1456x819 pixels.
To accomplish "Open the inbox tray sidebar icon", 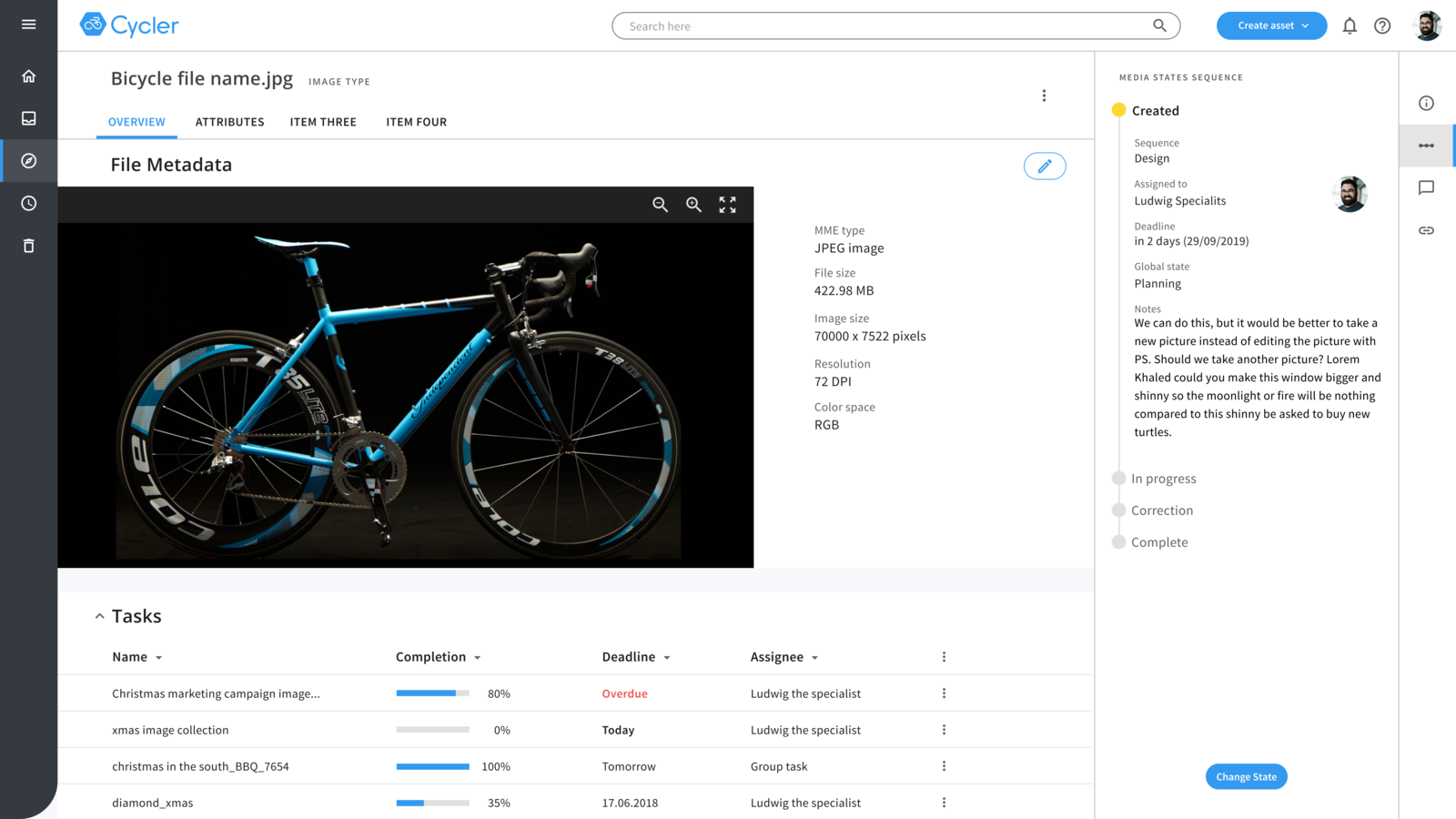I will pos(28,118).
